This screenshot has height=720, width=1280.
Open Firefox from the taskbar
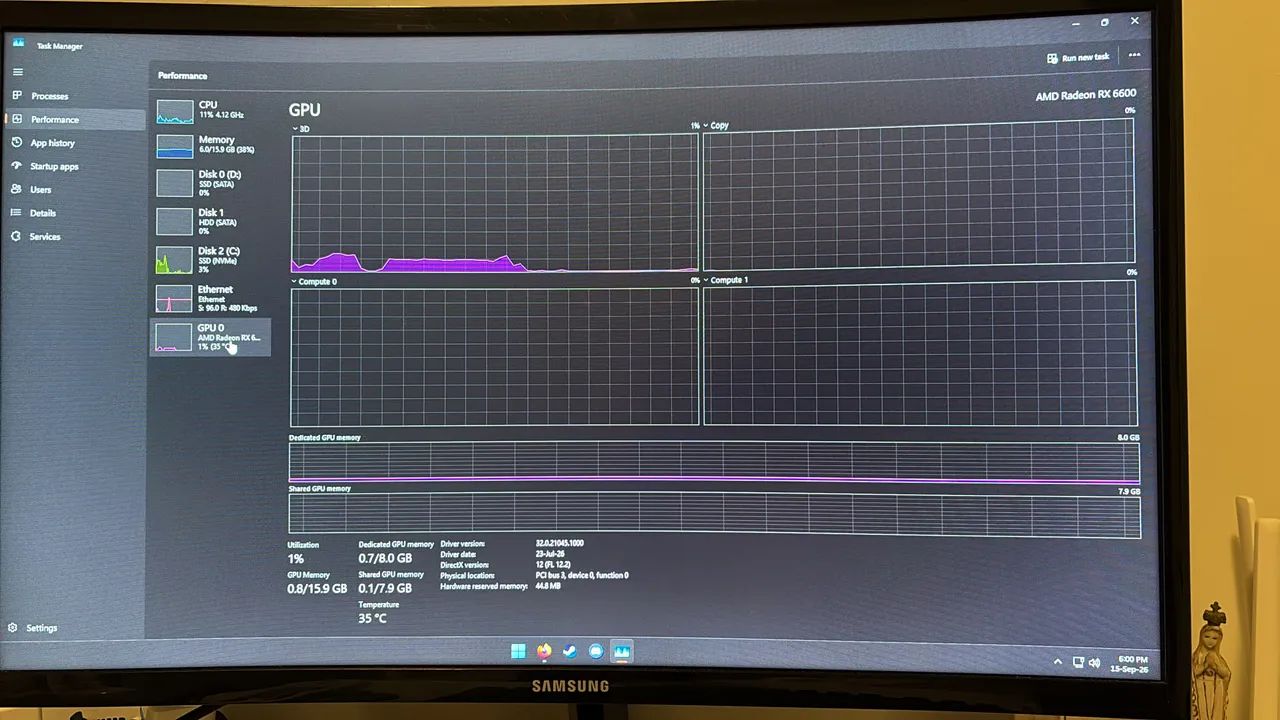click(x=544, y=651)
